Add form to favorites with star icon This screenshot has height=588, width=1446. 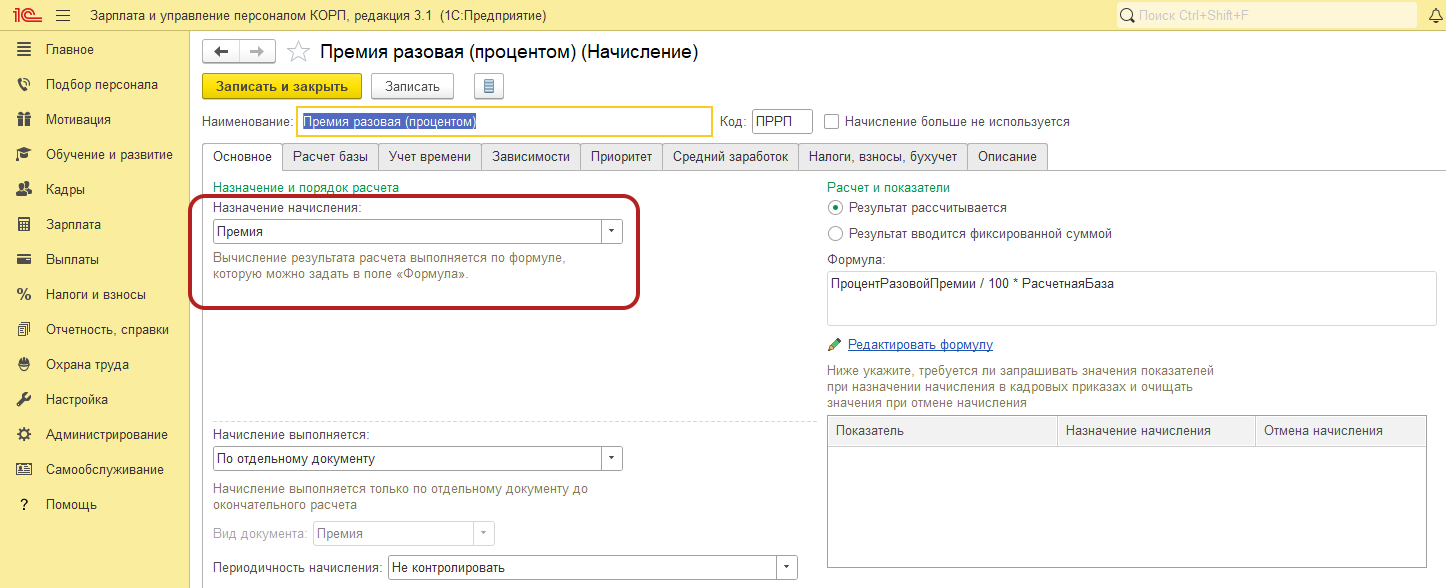(297, 52)
